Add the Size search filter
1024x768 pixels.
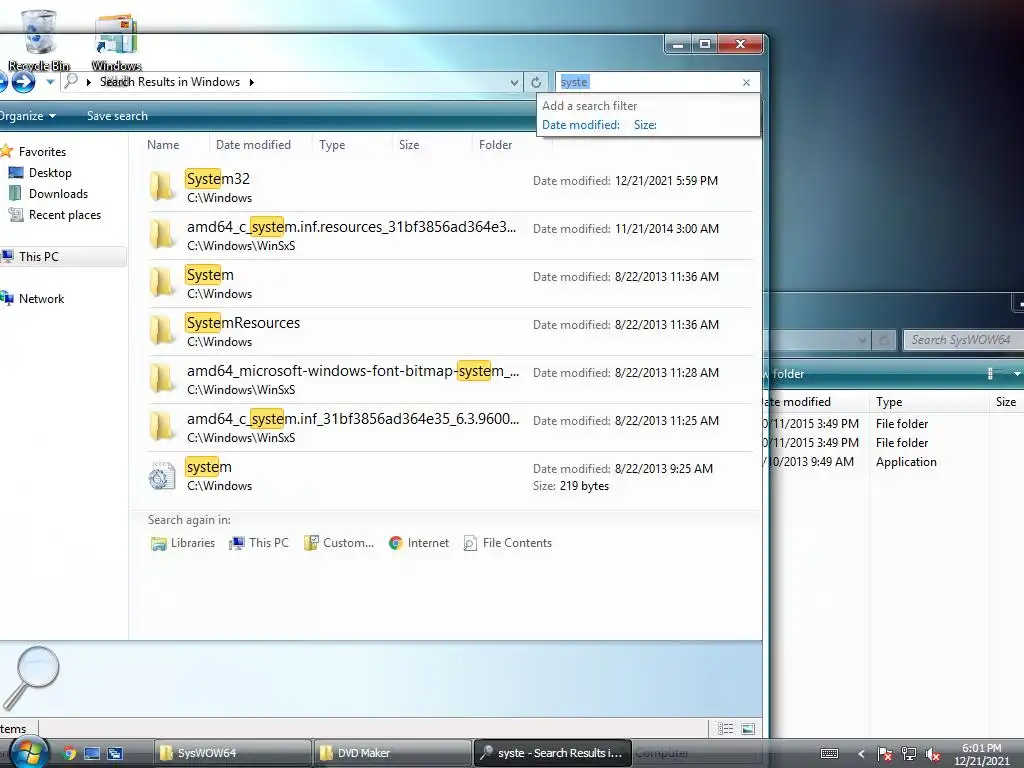[645, 125]
